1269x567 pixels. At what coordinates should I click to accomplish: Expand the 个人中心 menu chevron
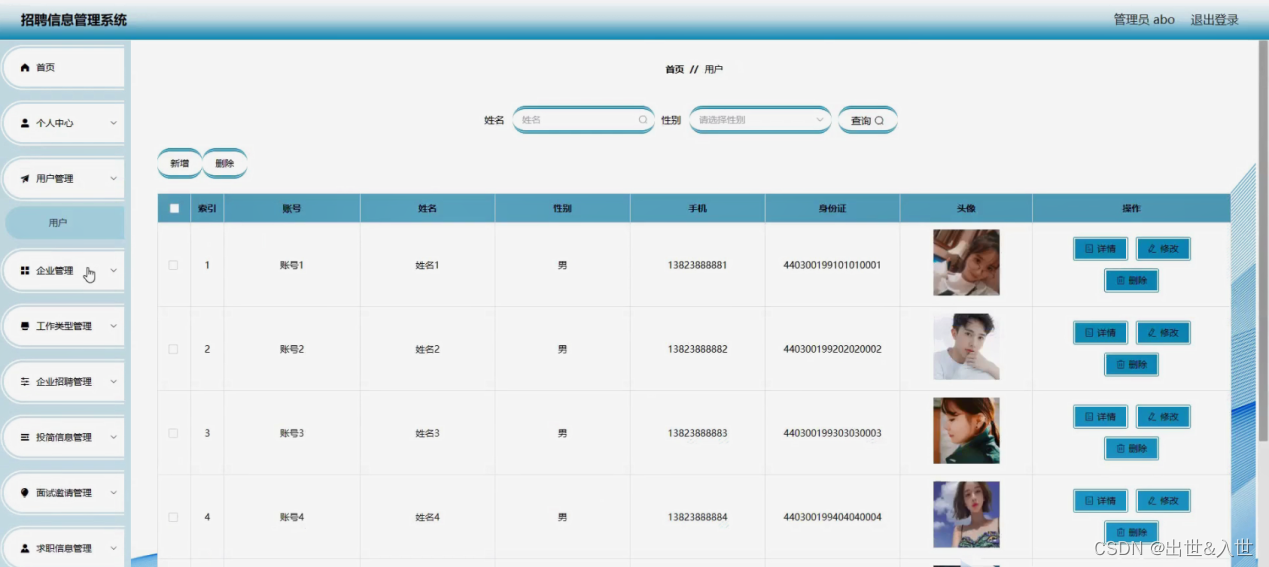coord(113,123)
